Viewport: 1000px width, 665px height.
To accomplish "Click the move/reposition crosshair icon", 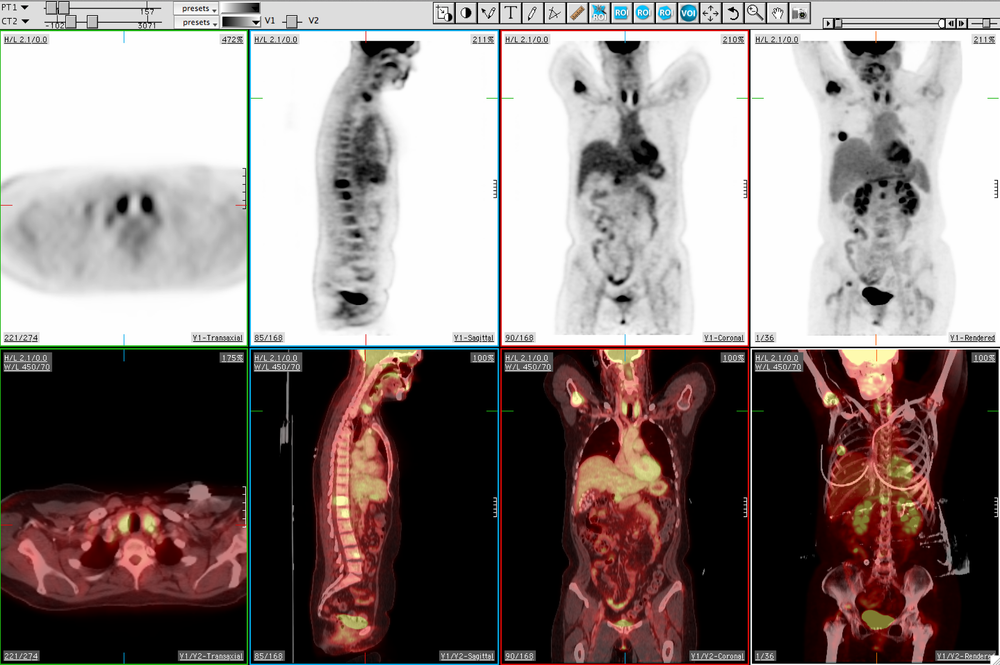I will point(711,13).
